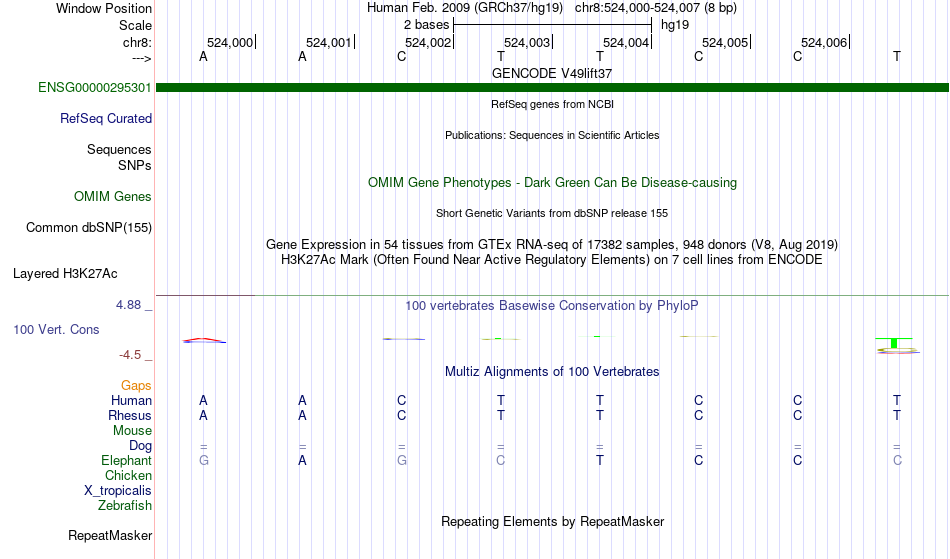Click the RefSeq genes from NCBI title
The image size is (950, 559).
point(552,105)
